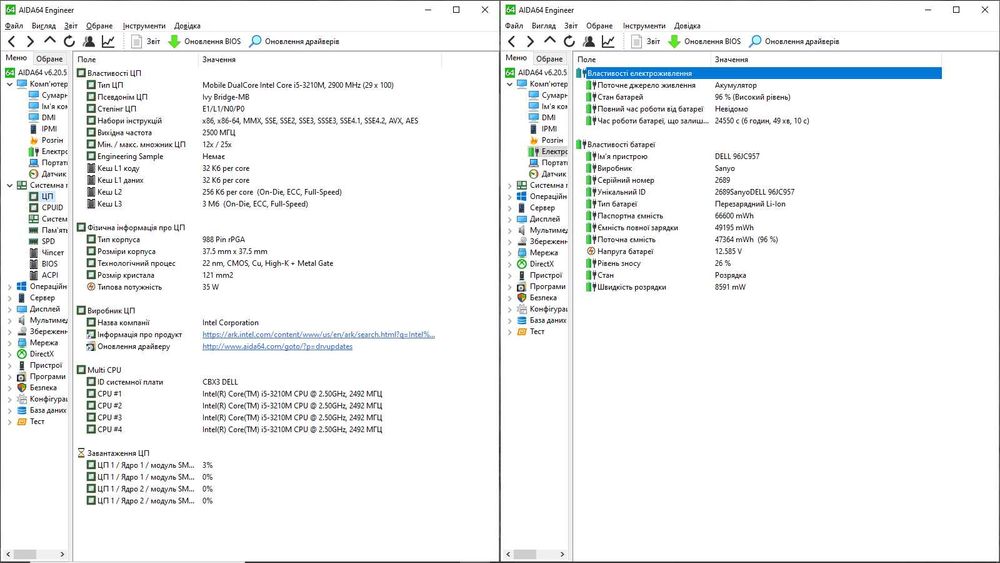1000x563 pixels.
Task: Click Оновлення BIOS in left window toolbar
Action: click(x=205, y=41)
